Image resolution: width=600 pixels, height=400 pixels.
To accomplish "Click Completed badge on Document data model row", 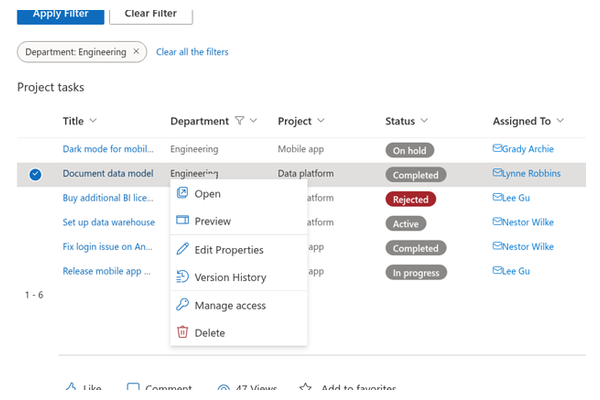I will coord(416,175).
